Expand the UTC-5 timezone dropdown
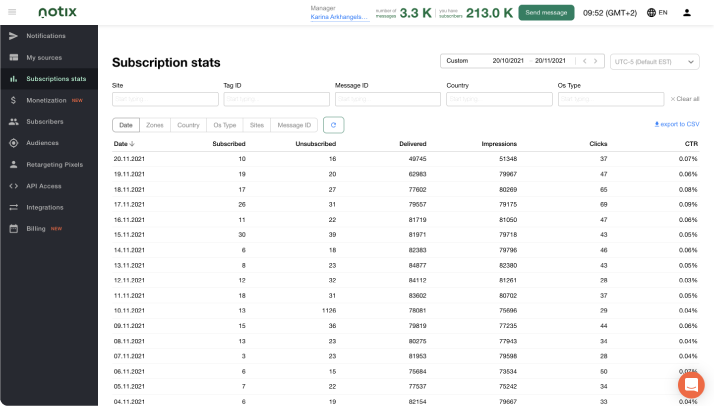The height and width of the screenshot is (406, 714). pyautogui.click(x=654, y=61)
